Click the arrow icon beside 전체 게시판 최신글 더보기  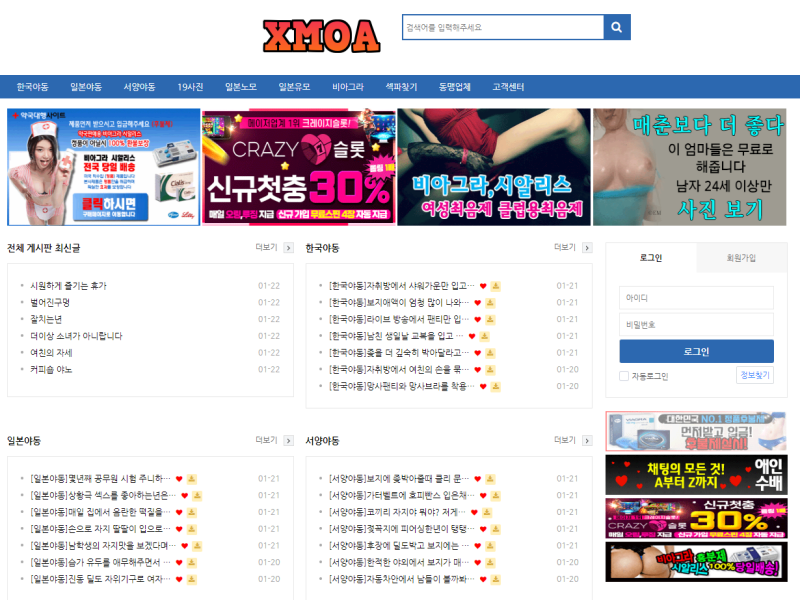click(x=289, y=248)
